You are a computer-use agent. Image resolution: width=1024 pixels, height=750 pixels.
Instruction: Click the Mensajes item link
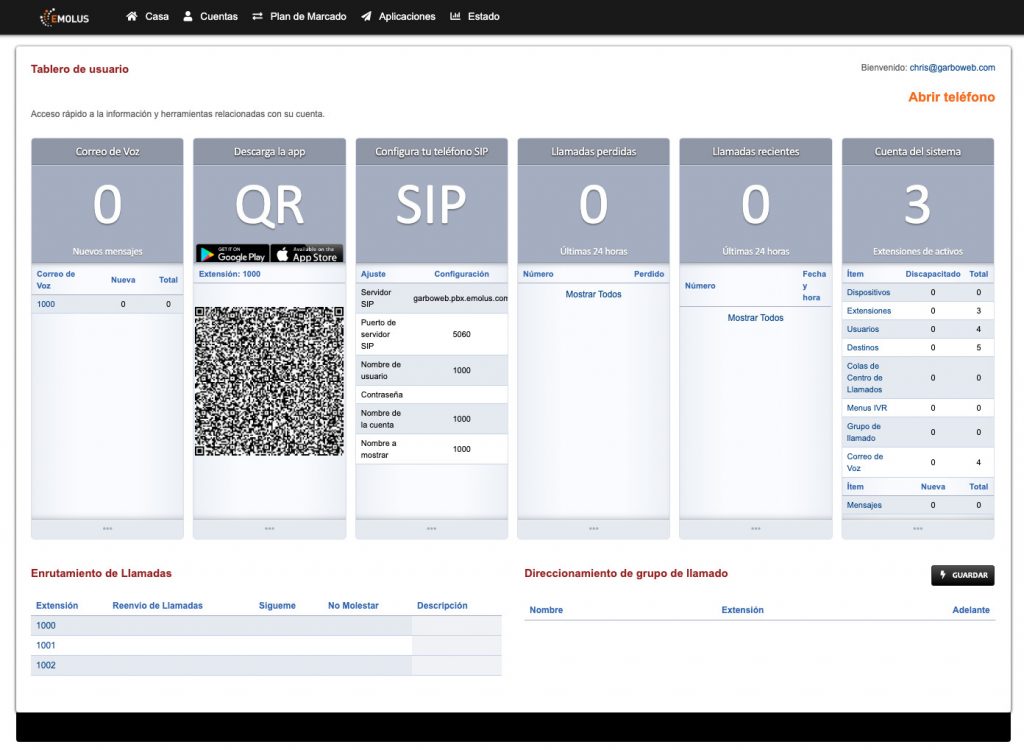point(864,505)
